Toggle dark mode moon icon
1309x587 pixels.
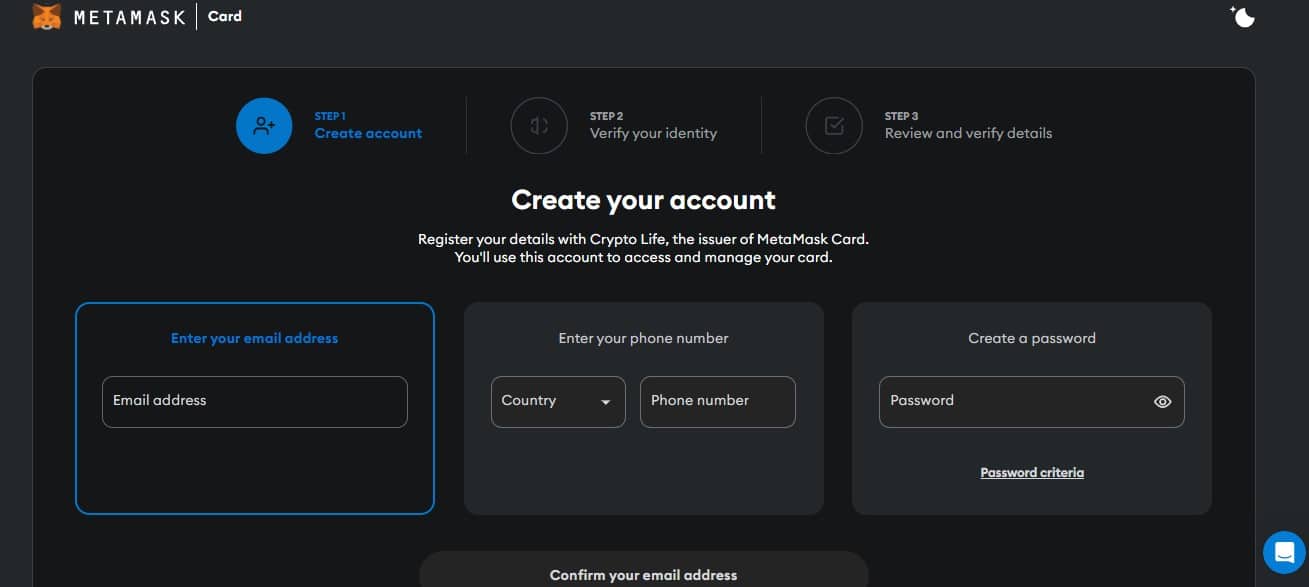pos(1242,16)
